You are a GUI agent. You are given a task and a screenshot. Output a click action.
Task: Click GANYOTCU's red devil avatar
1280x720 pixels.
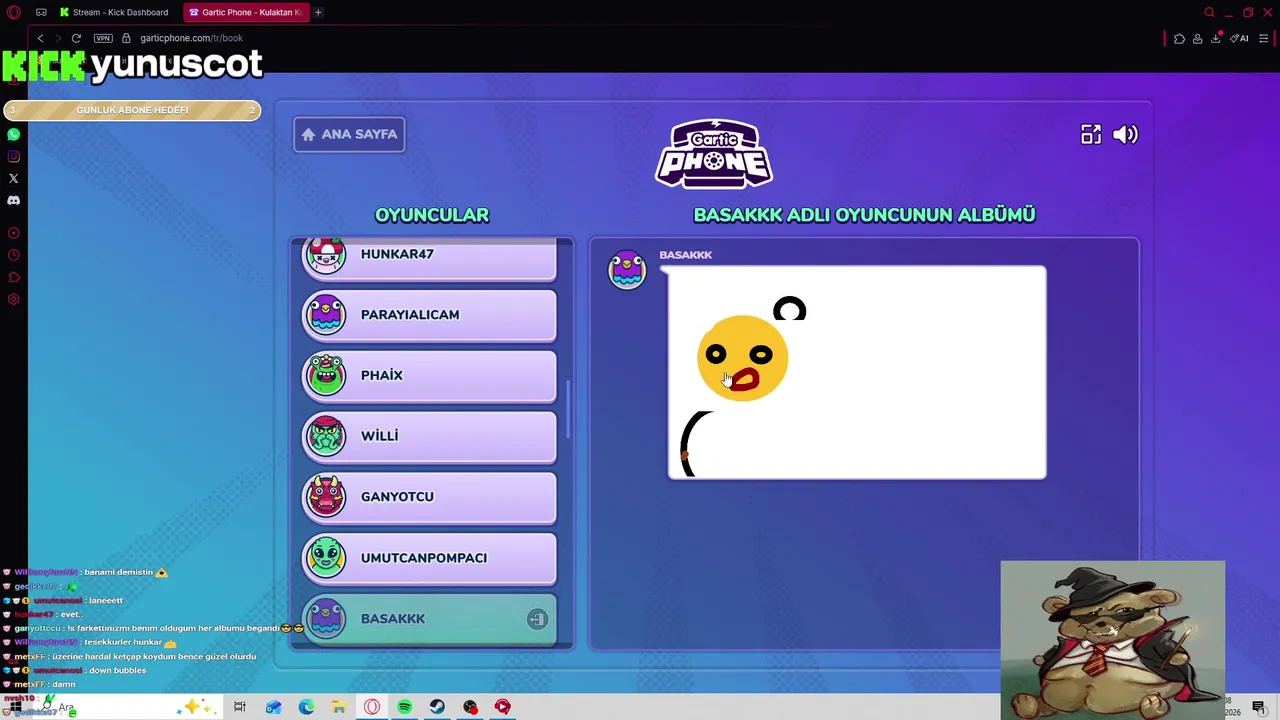[326, 496]
